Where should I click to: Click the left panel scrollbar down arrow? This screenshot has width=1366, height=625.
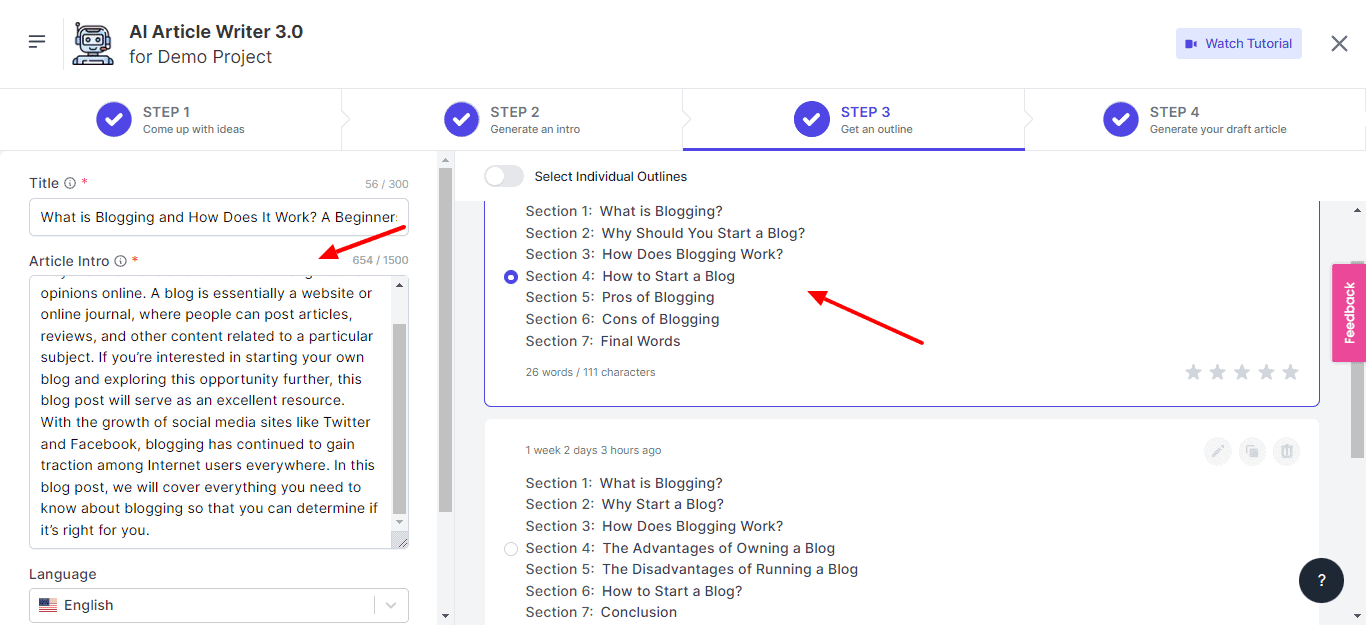point(445,616)
